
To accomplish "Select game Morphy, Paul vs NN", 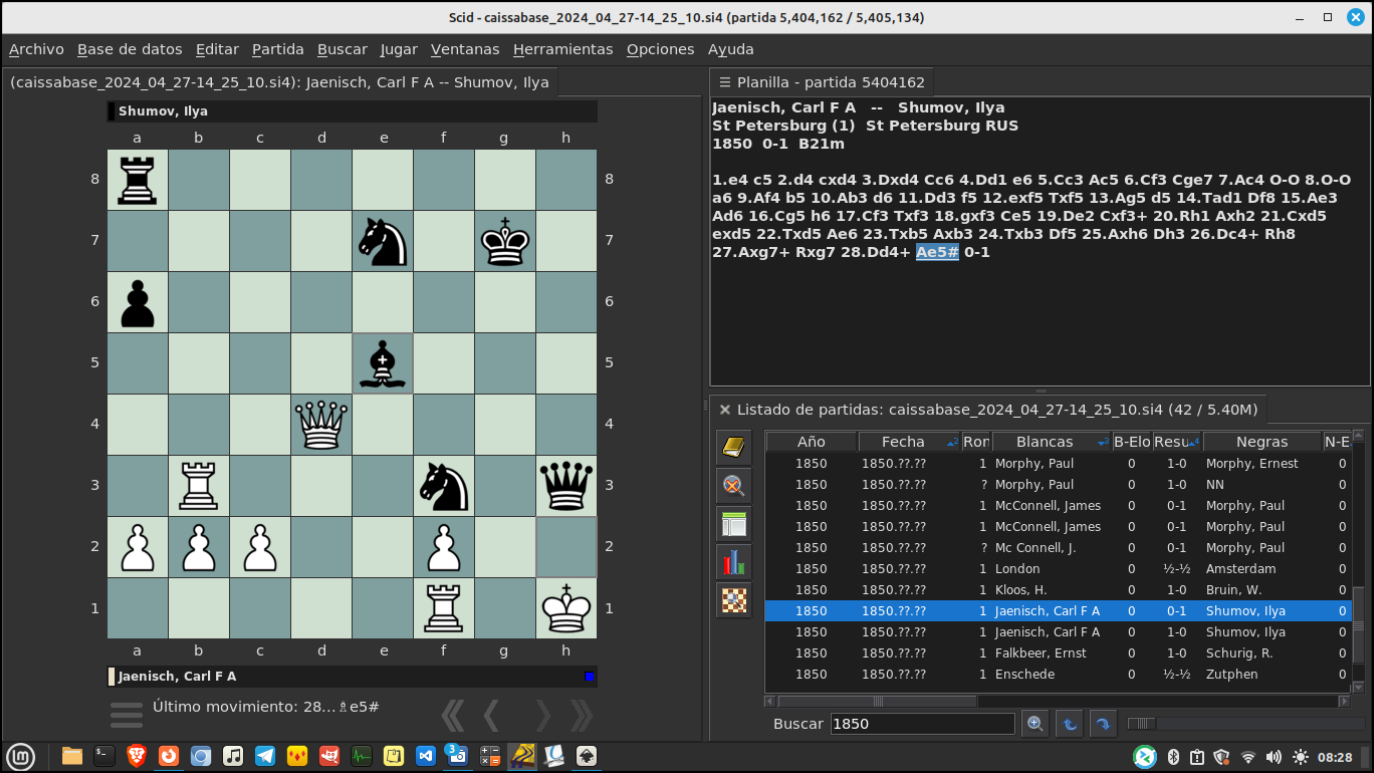I will [1058, 485].
